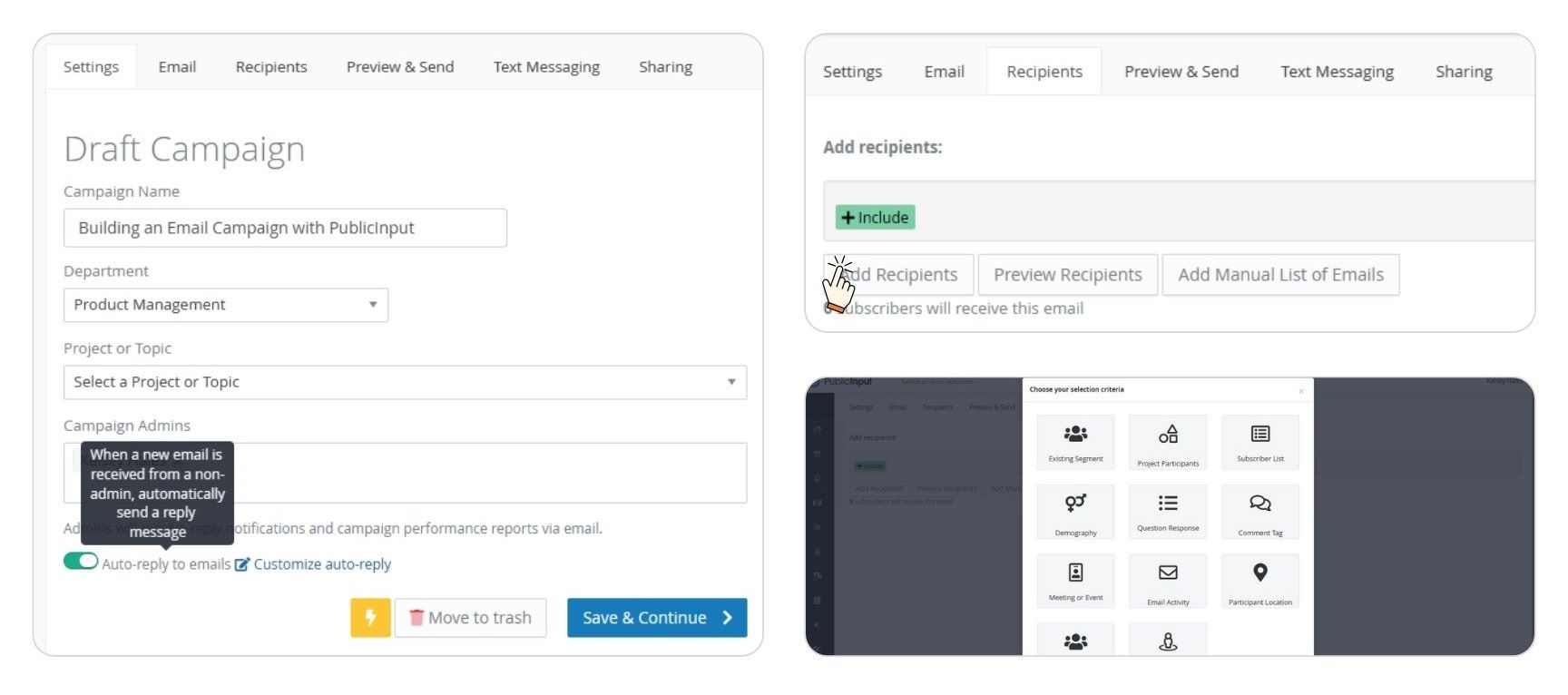Click Save & Continue button

point(656,618)
